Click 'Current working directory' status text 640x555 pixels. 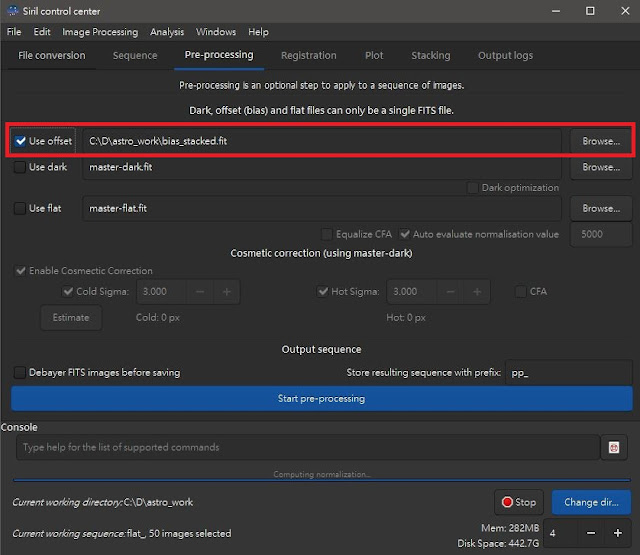tap(102, 502)
